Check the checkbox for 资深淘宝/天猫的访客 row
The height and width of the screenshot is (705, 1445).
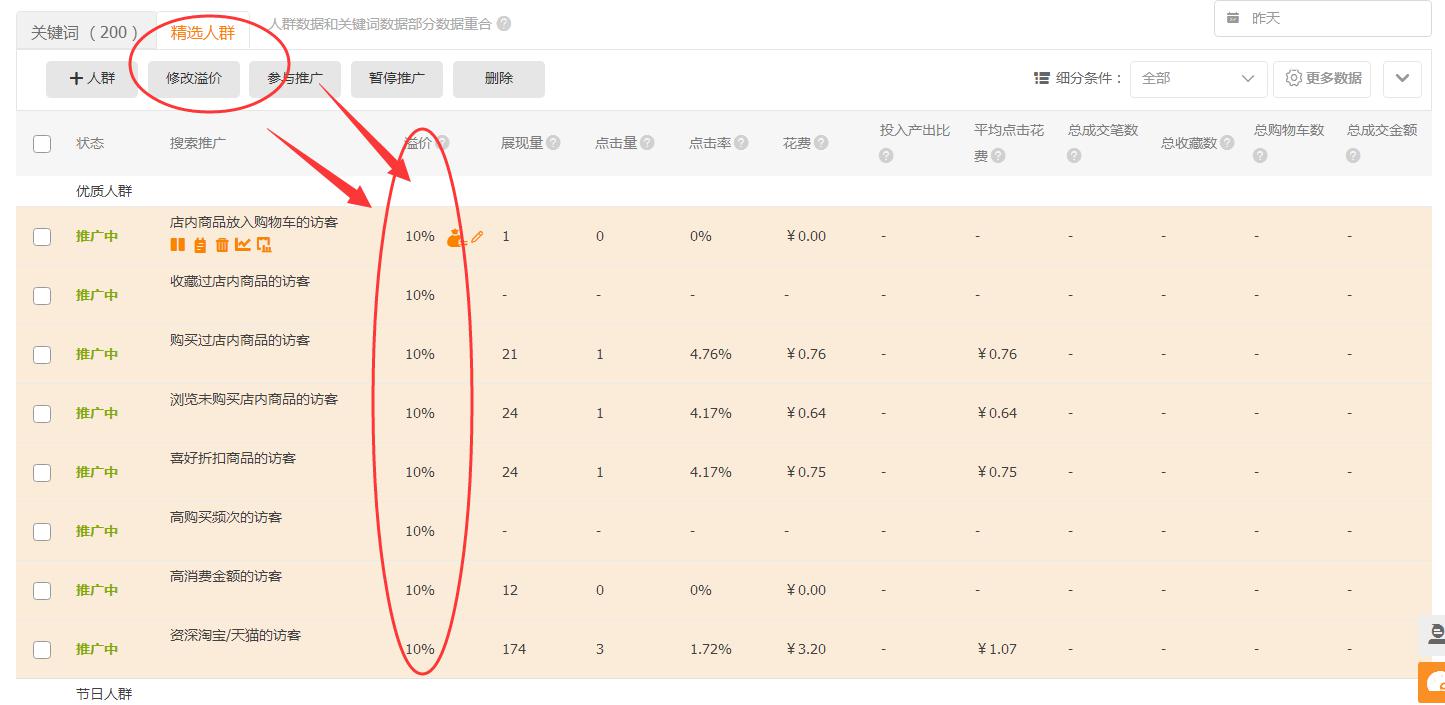coord(41,649)
